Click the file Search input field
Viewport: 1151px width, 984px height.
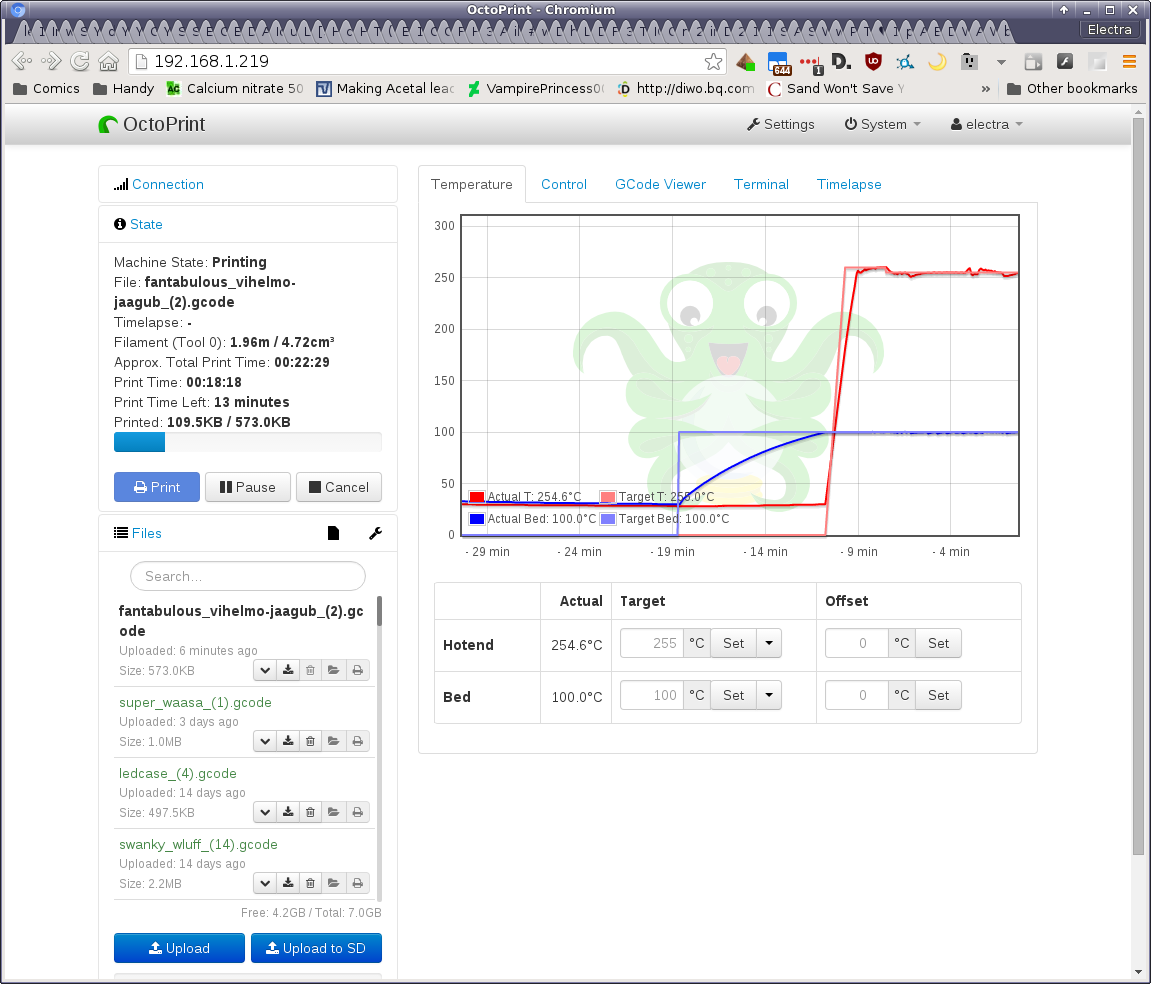click(x=248, y=576)
